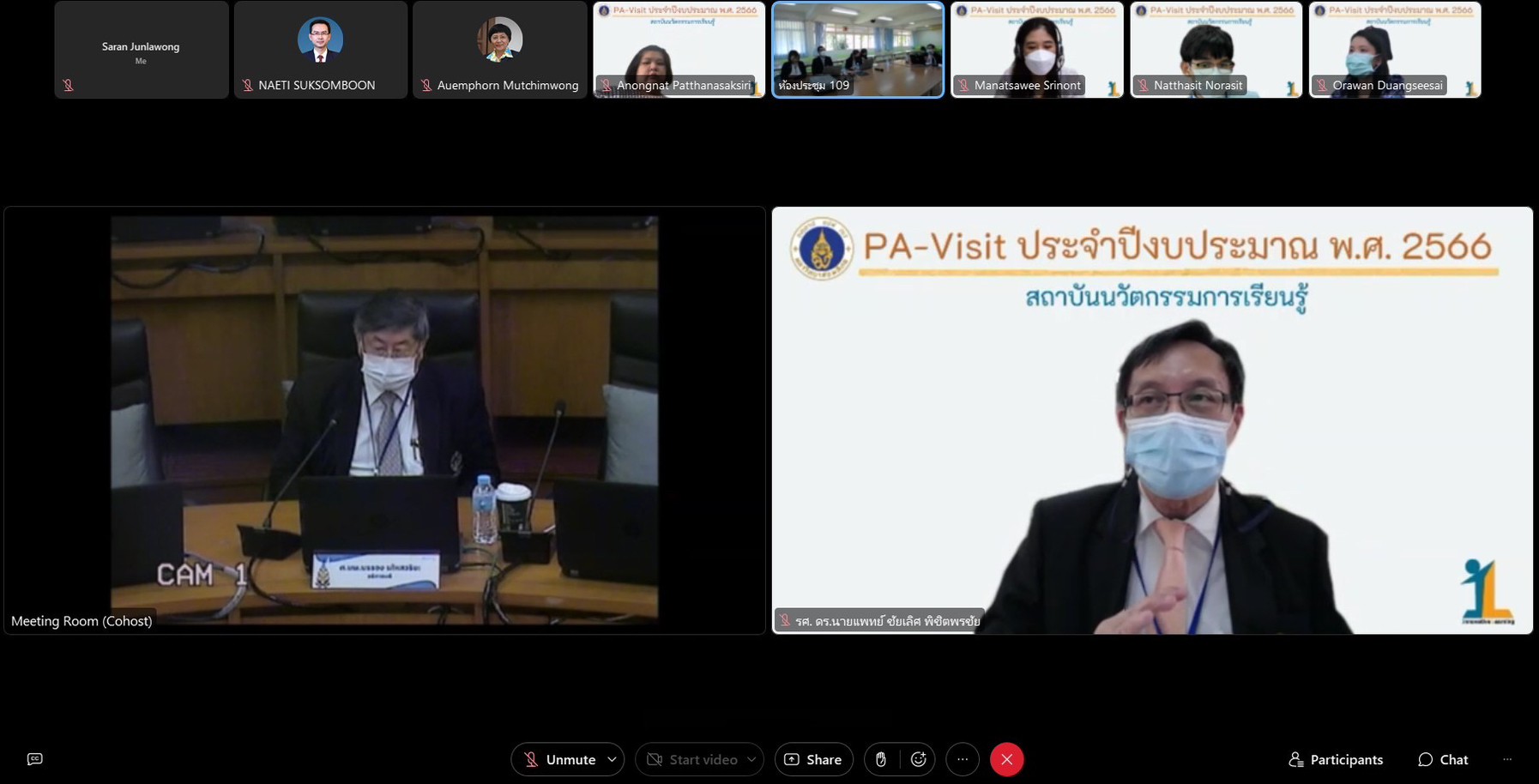Open closed captions icon at bottom left
This screenshot has width=1539, height=784.
(x=35, y=759)
